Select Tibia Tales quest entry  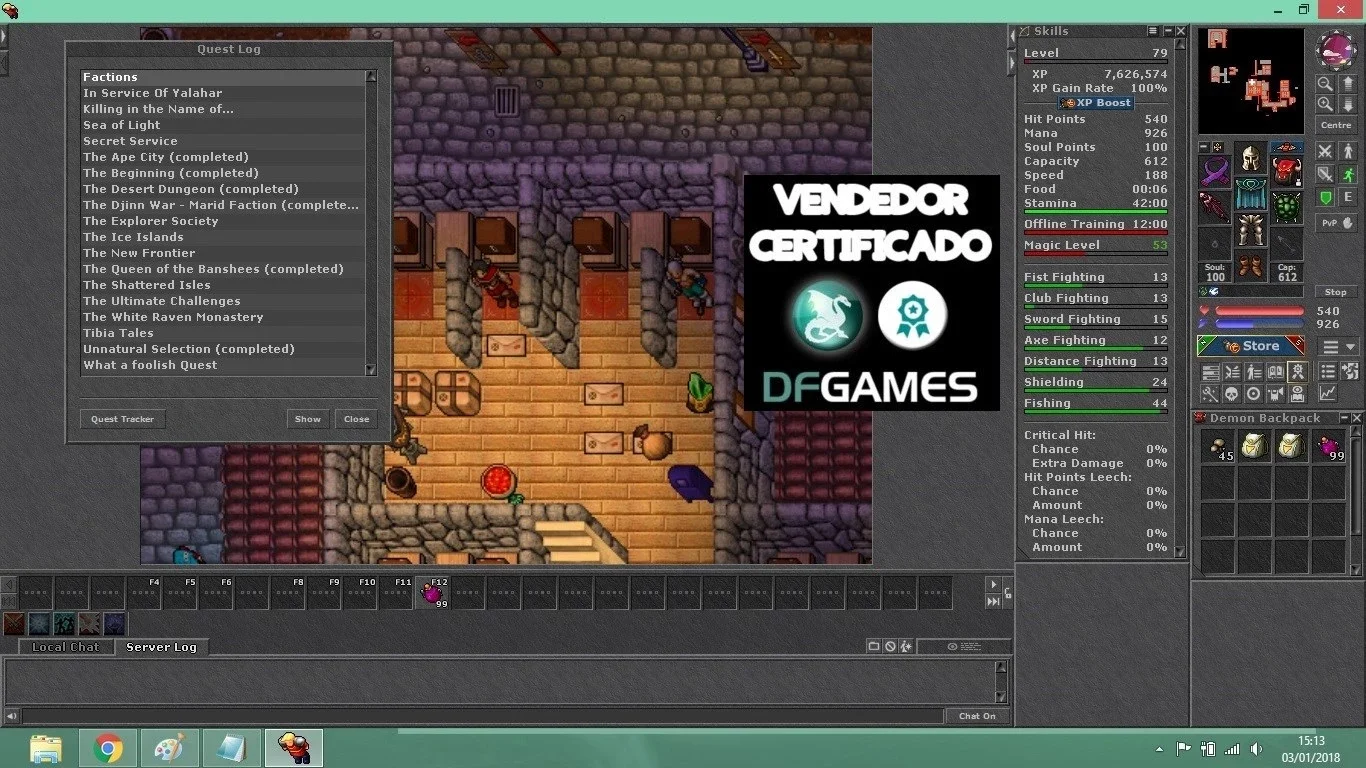tap(222, 333)
